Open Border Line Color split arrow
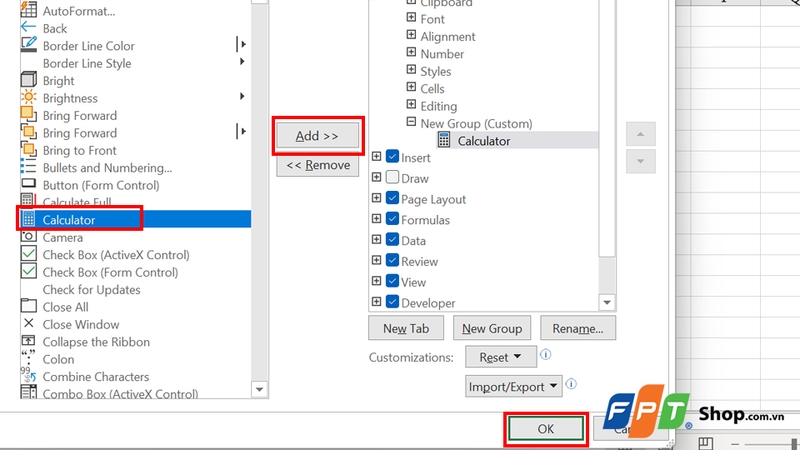Image resolution: width=800 pixels, height=450 pixels. click(x=242, y=44)
